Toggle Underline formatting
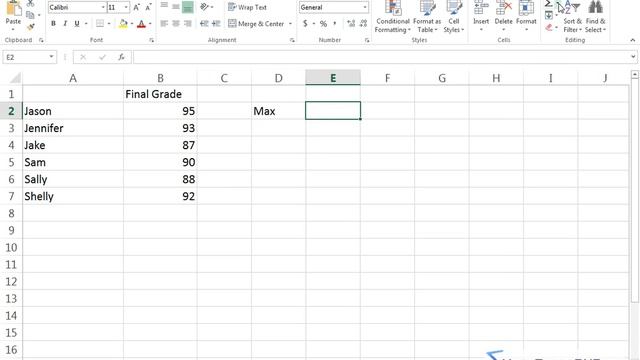 point(77,24)
